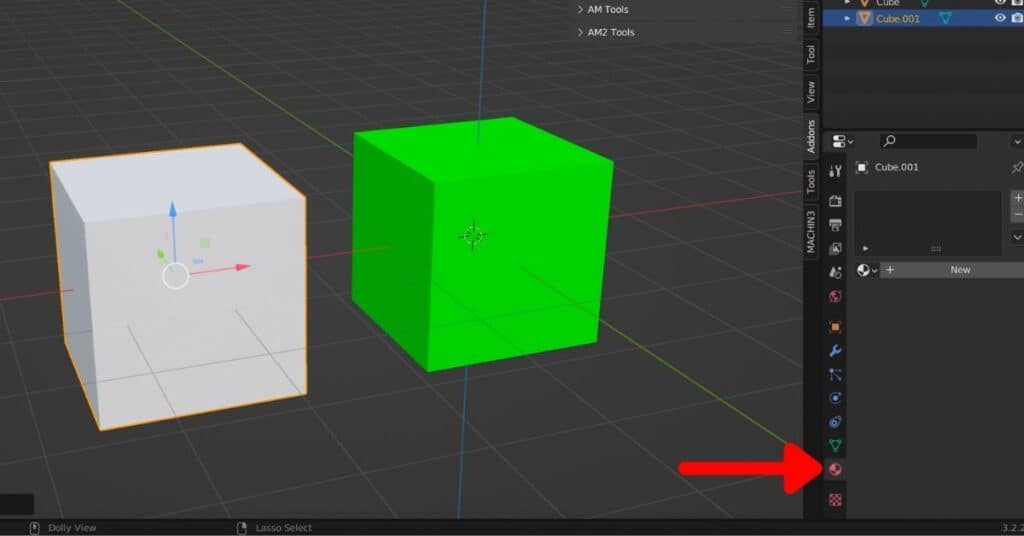Open the browse material dropdown
This screenshot has height=536, width=1024.
point(868,270)
